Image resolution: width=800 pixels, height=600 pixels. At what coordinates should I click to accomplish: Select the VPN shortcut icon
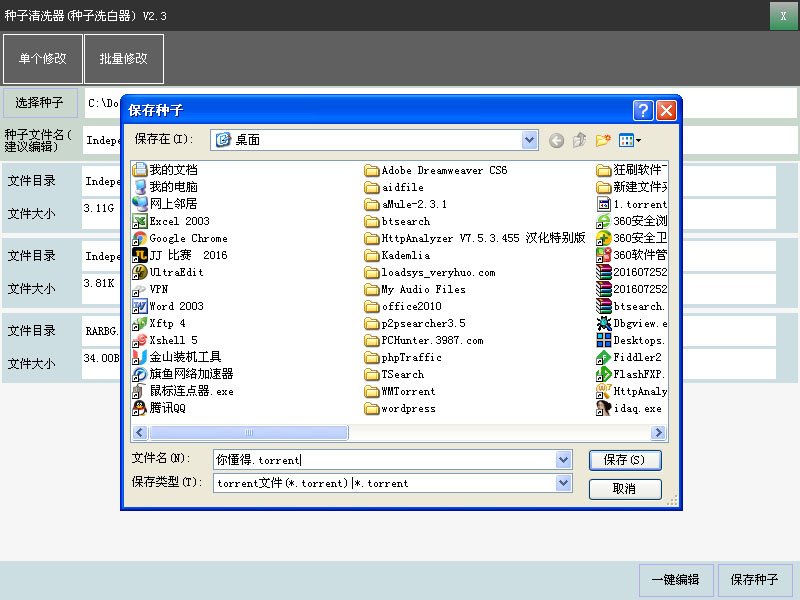[140, 289]
